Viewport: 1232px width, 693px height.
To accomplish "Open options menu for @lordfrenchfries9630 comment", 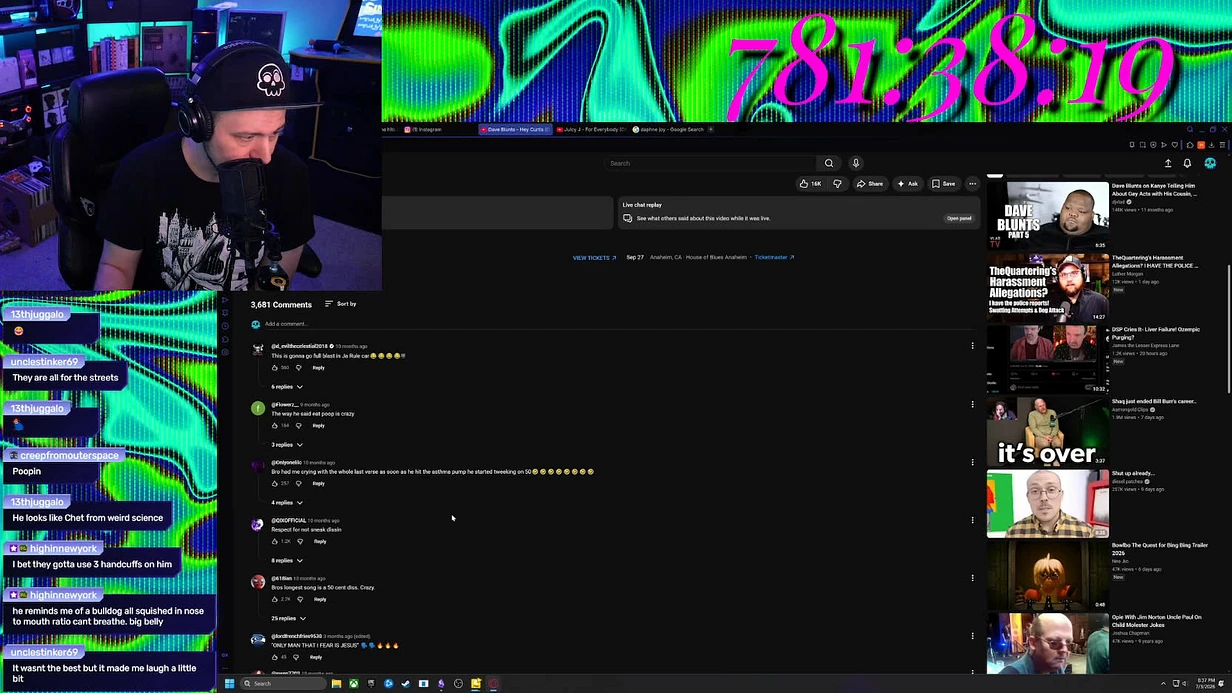I will point(972,636).
